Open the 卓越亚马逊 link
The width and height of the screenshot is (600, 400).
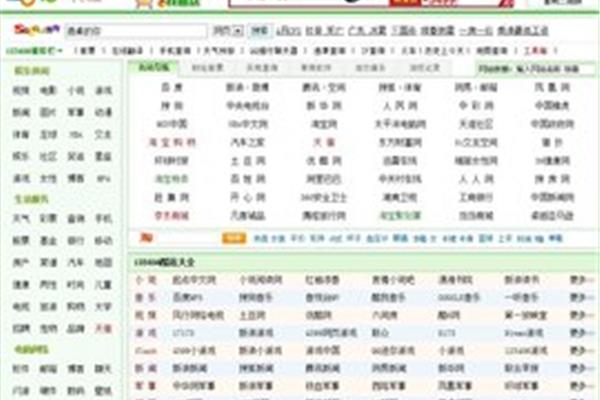pos(552,216)
